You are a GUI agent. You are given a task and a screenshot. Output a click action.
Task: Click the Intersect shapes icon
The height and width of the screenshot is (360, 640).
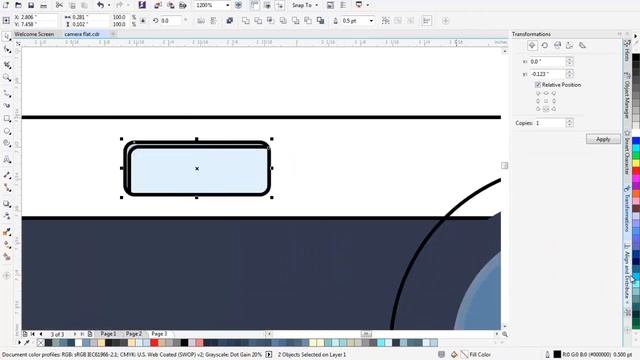tap(270, 20)
